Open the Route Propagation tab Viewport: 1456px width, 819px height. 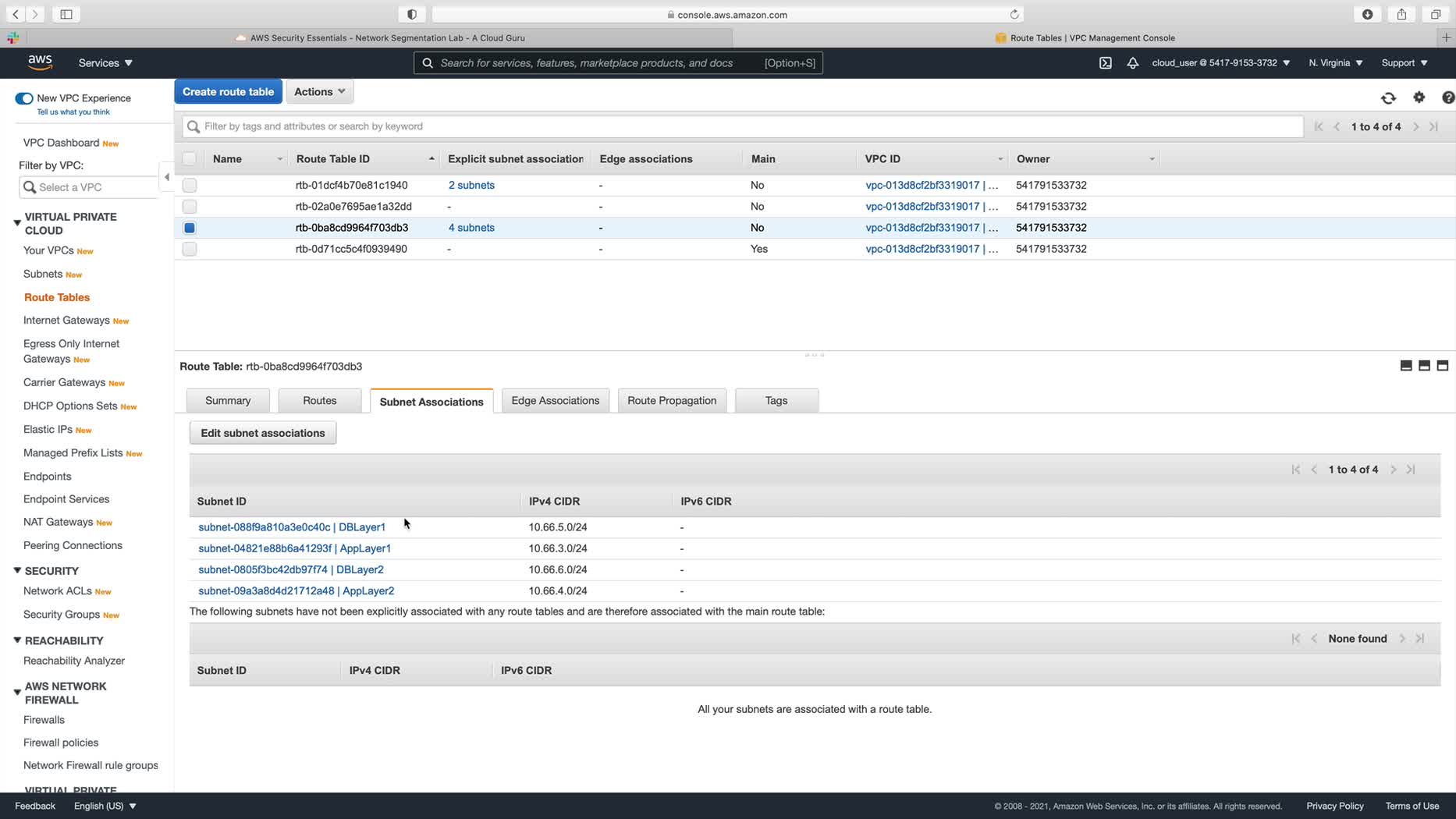(x=672, y=401)
